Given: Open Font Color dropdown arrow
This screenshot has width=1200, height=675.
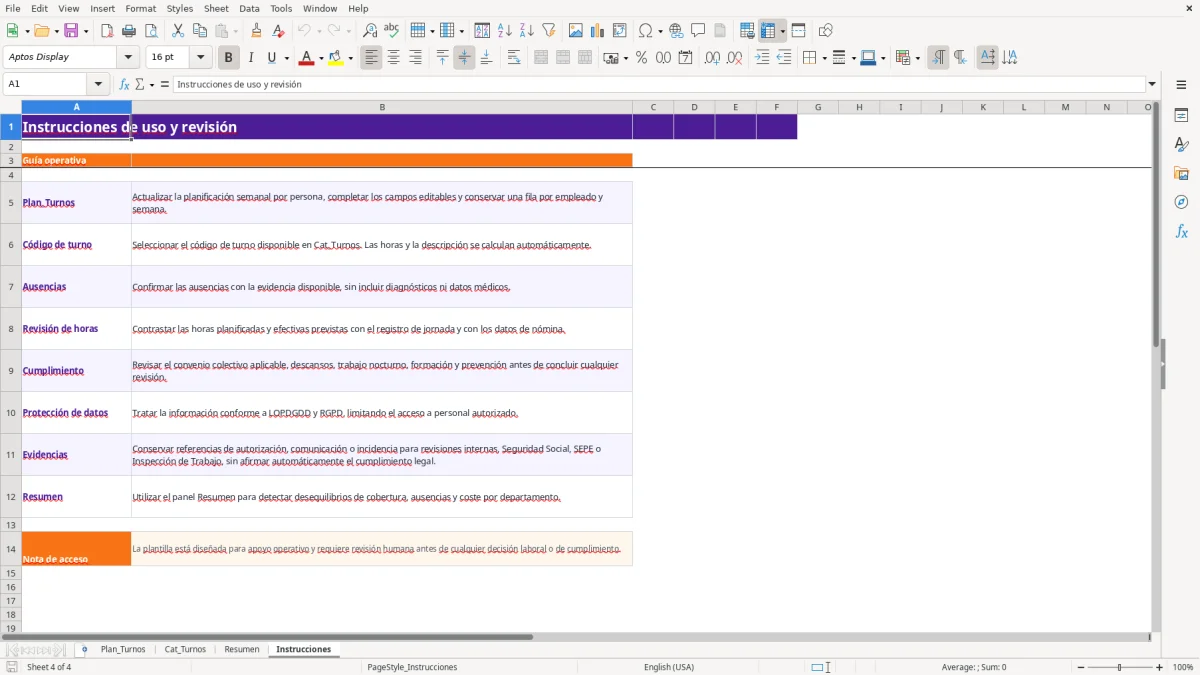Looking at the screenshot, I should 321,58.
